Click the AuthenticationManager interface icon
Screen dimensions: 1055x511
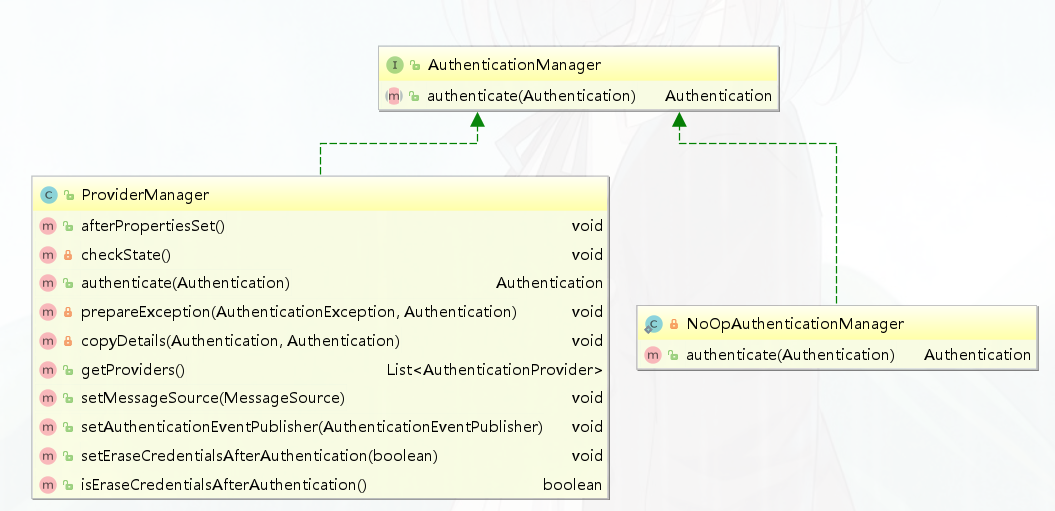pos(395,65)
